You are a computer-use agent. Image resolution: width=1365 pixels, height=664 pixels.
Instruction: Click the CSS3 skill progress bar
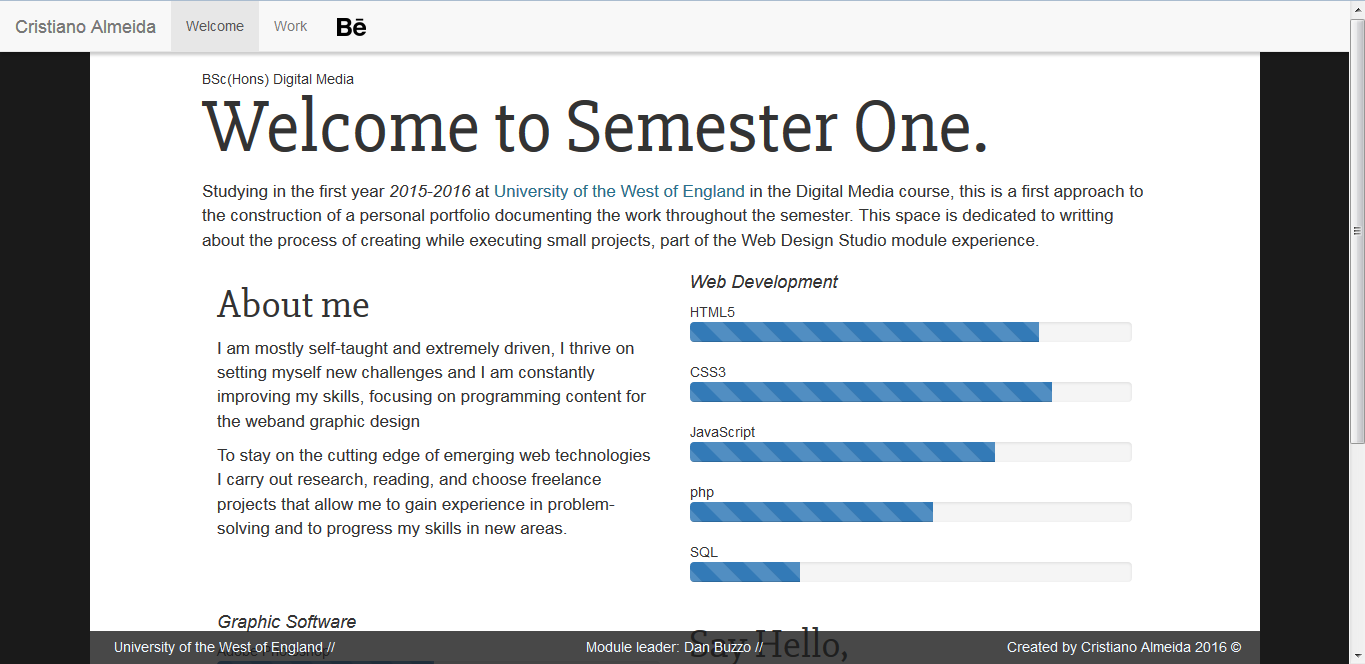pyautogui.click(x=910, y=392)
